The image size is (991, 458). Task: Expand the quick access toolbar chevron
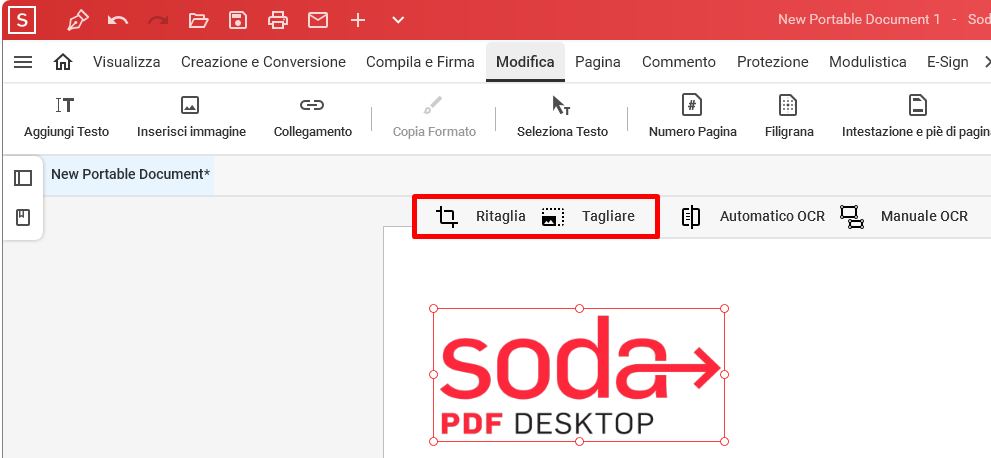398,20
